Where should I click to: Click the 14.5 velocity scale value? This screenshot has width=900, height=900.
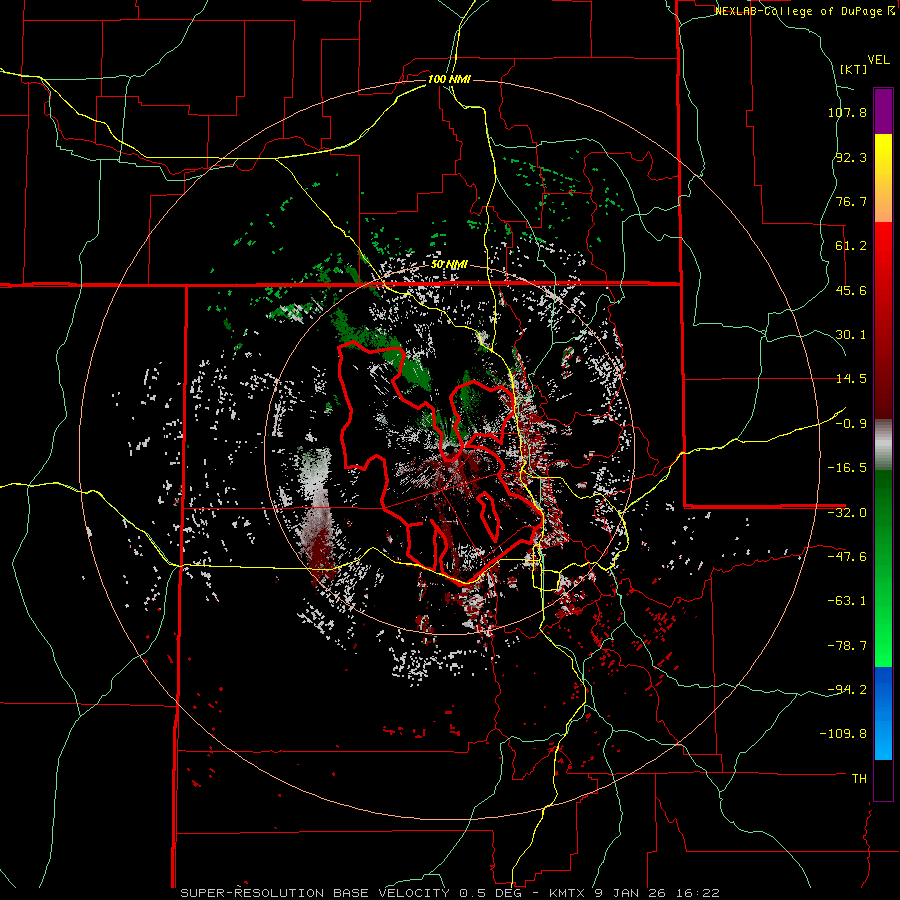click(x=851, y=379)
